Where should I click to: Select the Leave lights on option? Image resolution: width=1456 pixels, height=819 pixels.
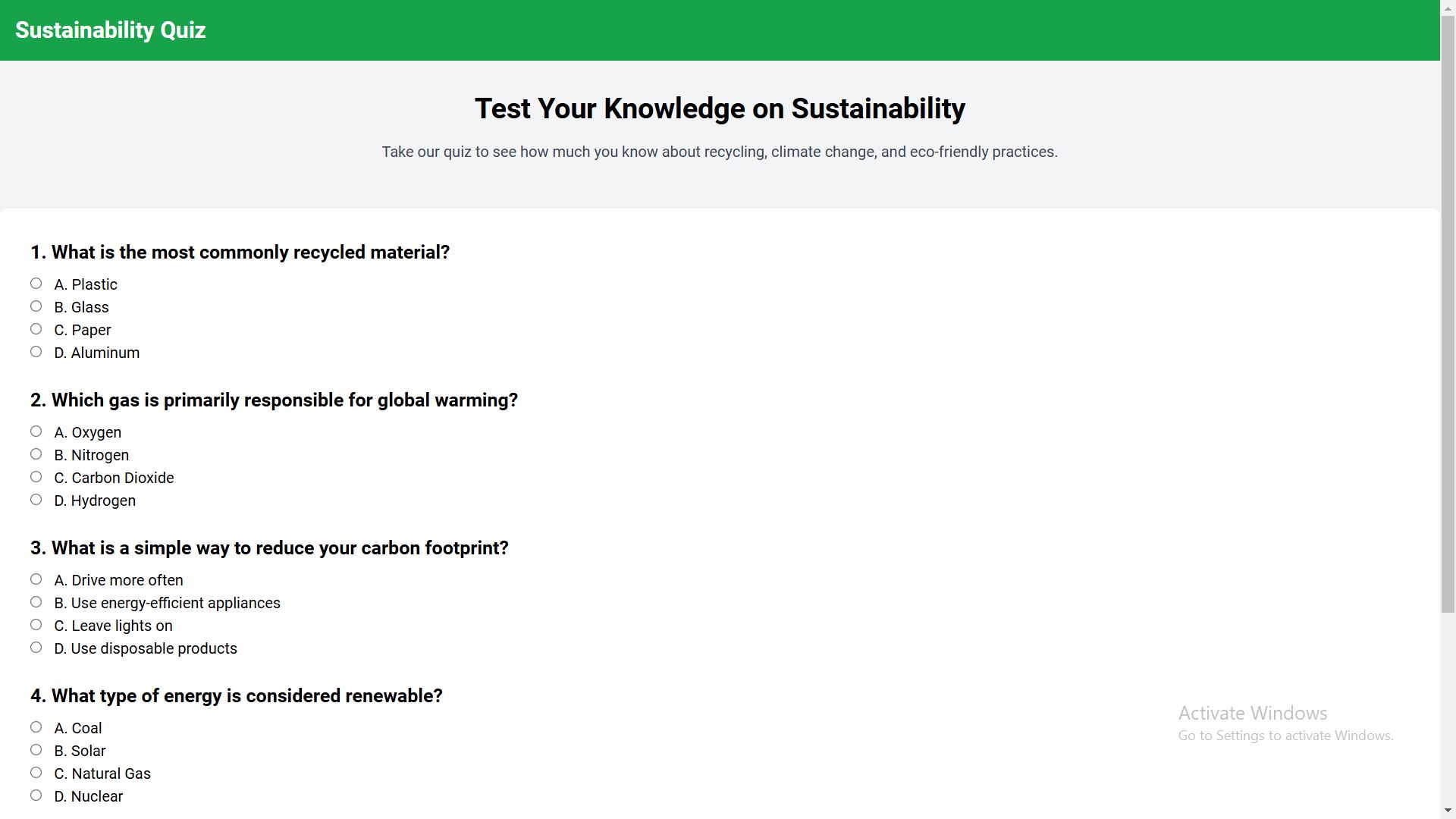point(36,625)
